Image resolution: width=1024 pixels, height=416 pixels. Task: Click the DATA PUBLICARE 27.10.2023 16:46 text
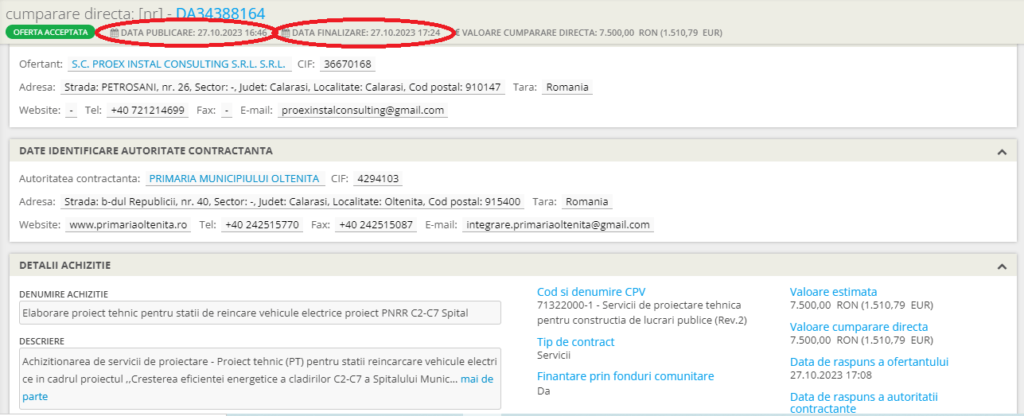coord(194,32)
